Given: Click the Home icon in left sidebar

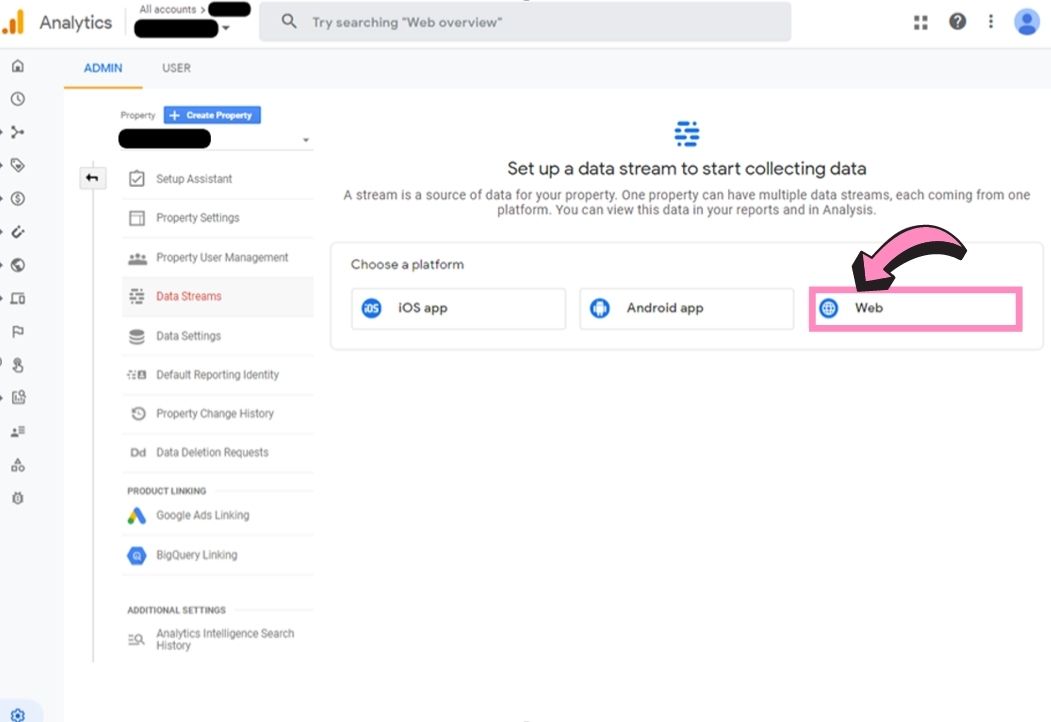Looking at the screenshot, I should 17,67.
